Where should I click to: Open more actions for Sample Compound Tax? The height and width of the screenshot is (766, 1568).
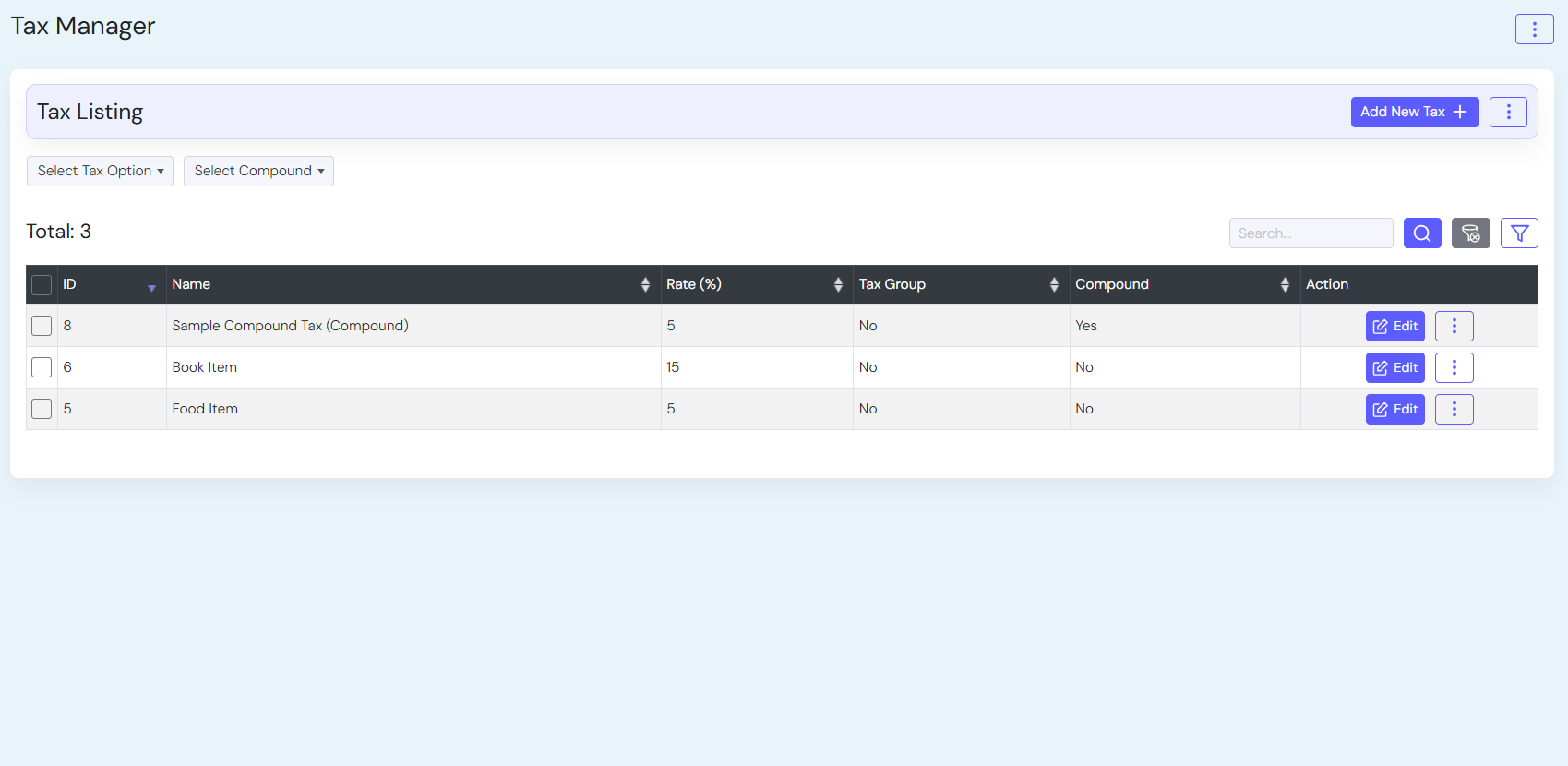(1454, 327)
